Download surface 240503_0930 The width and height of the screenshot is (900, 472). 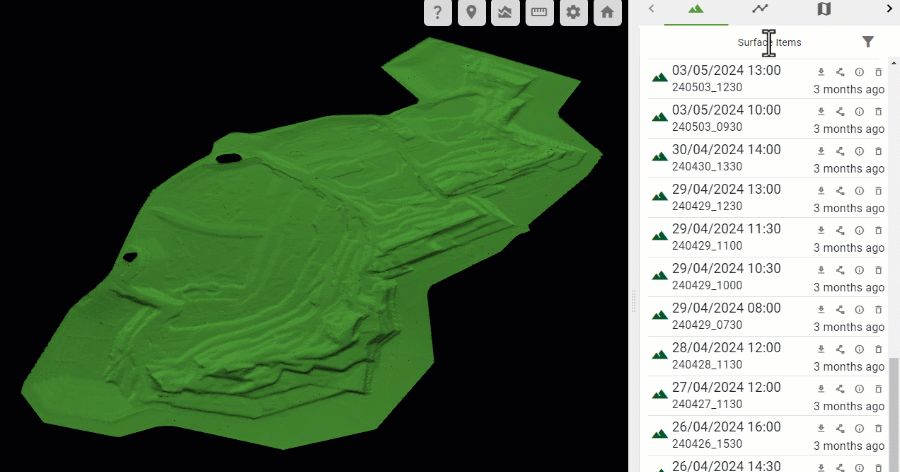[821, 111]
